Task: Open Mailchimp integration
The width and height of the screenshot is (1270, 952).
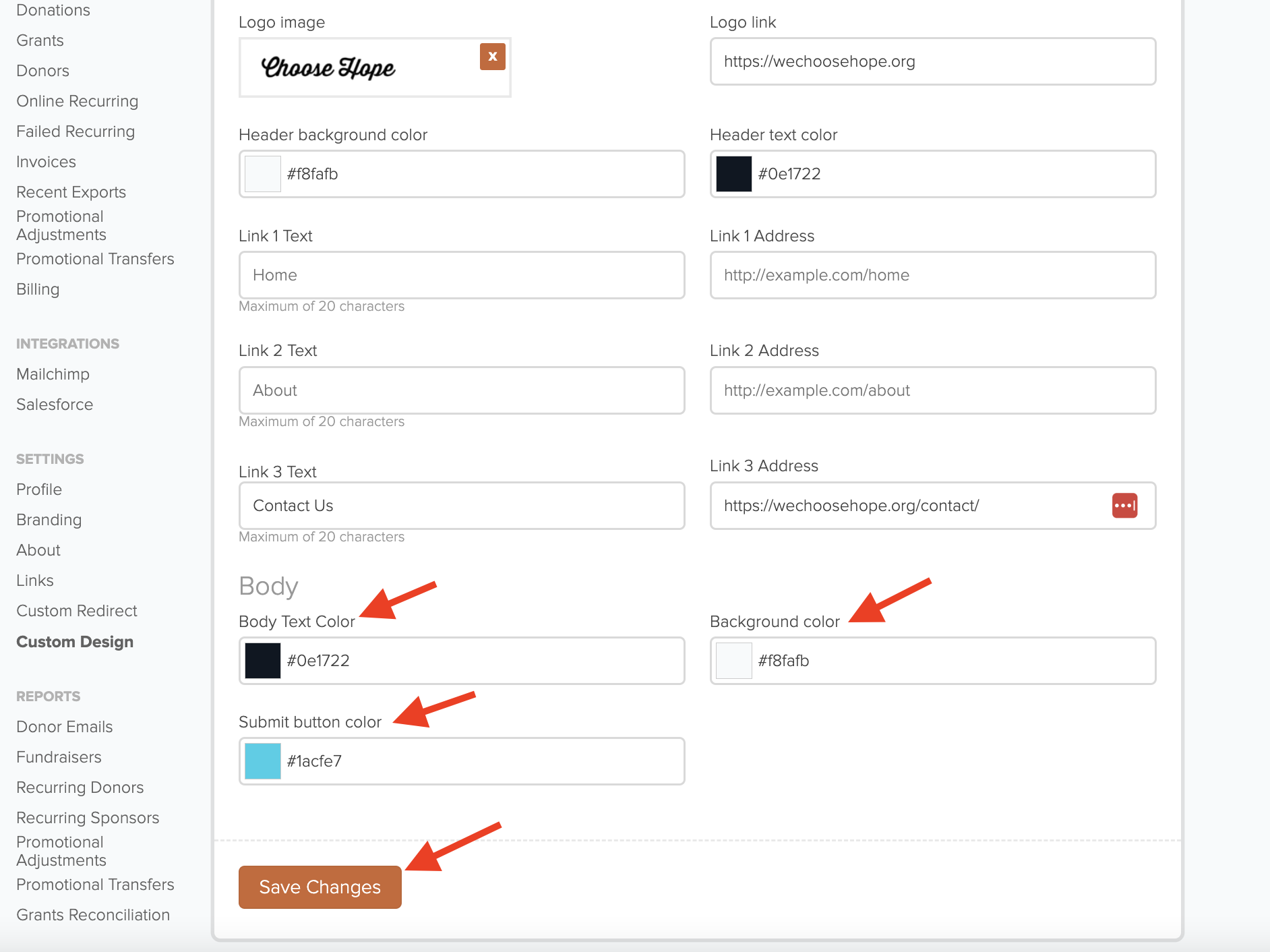Action: pos(53,374)
